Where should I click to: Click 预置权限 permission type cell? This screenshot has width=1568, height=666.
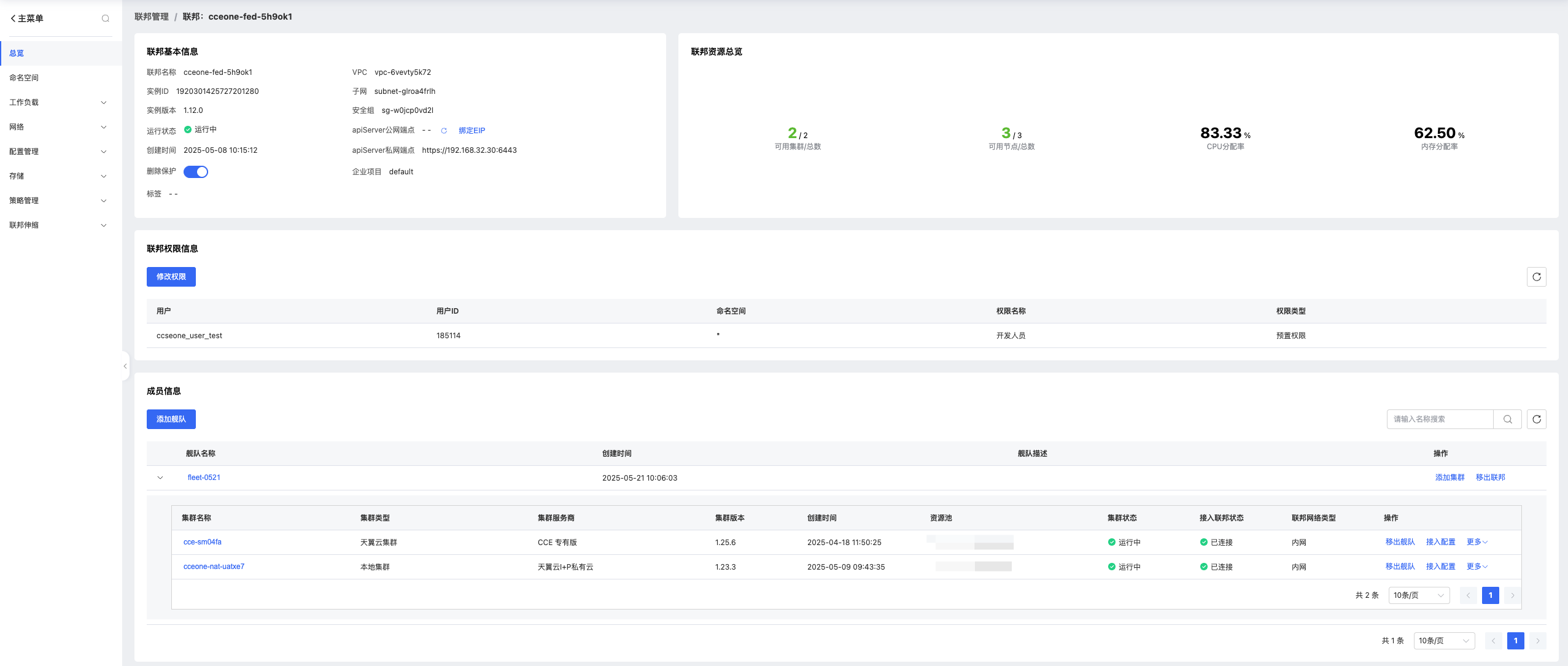(x=1290, y=336)
